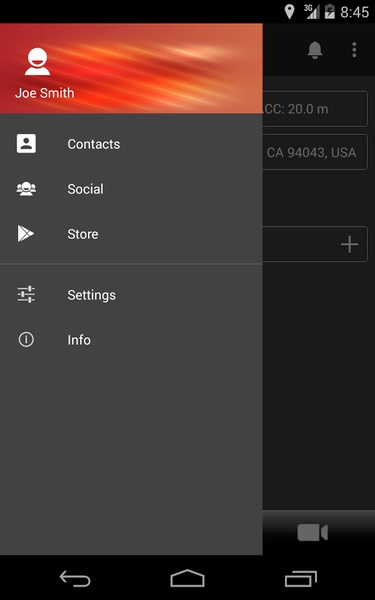Open the Settings menu item
Image resolution: width=375 pixels, height=600 pixels.
coord(131,295)
